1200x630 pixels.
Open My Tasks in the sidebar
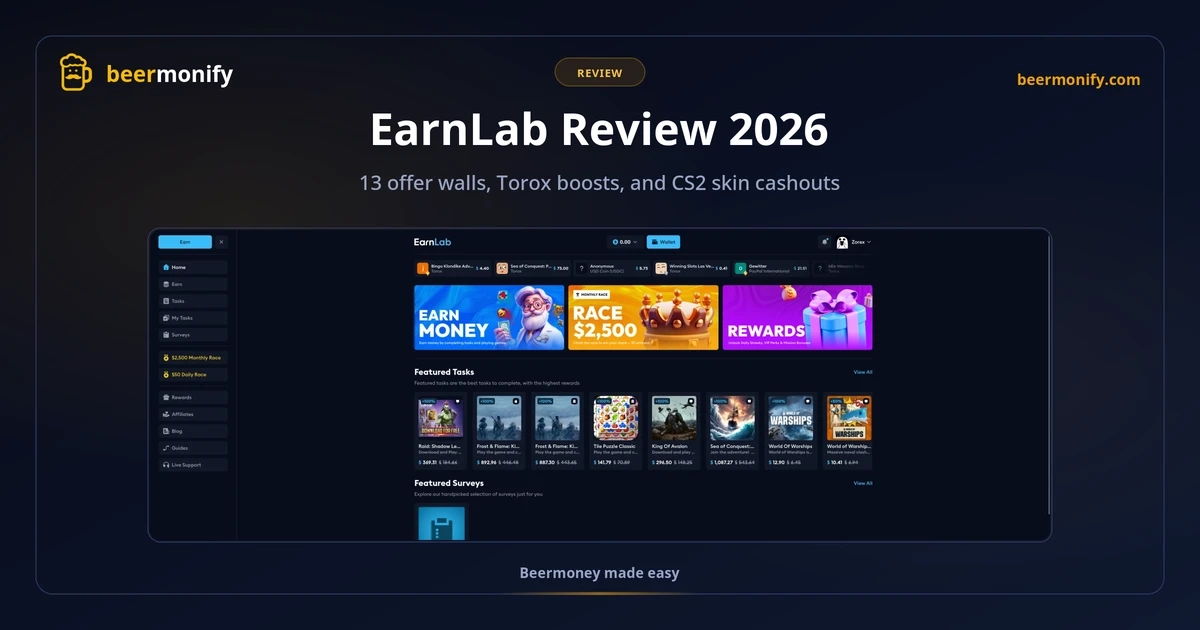(193, 318)
